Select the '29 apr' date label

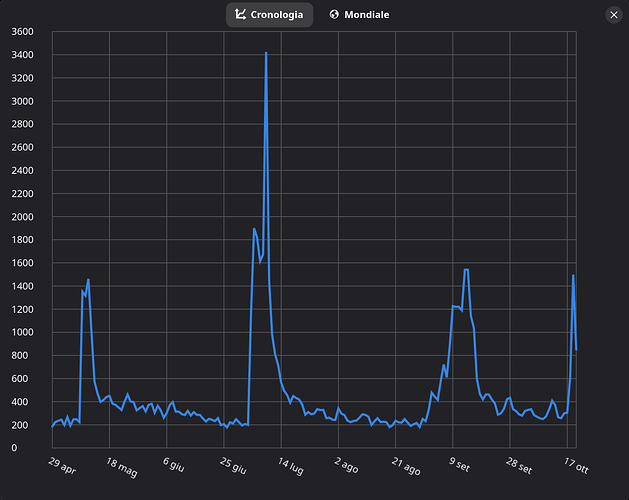(x=62, y=466)
